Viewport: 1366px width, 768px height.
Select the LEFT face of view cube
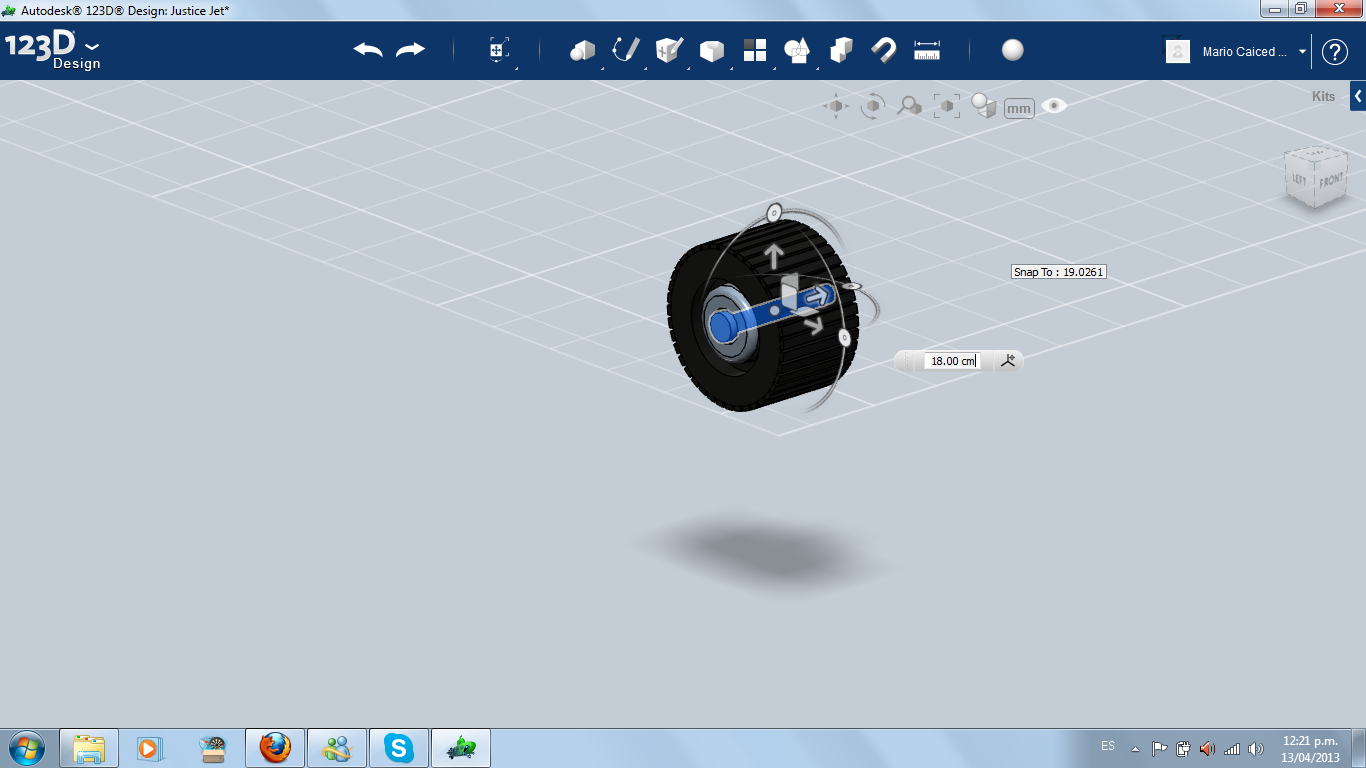[1299, 180]
